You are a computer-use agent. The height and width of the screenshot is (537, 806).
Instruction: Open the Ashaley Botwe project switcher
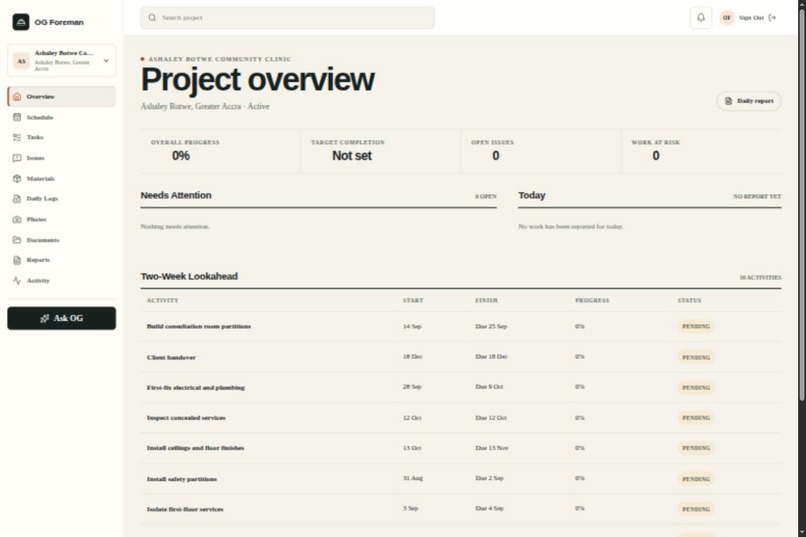(x=62, y=61)
